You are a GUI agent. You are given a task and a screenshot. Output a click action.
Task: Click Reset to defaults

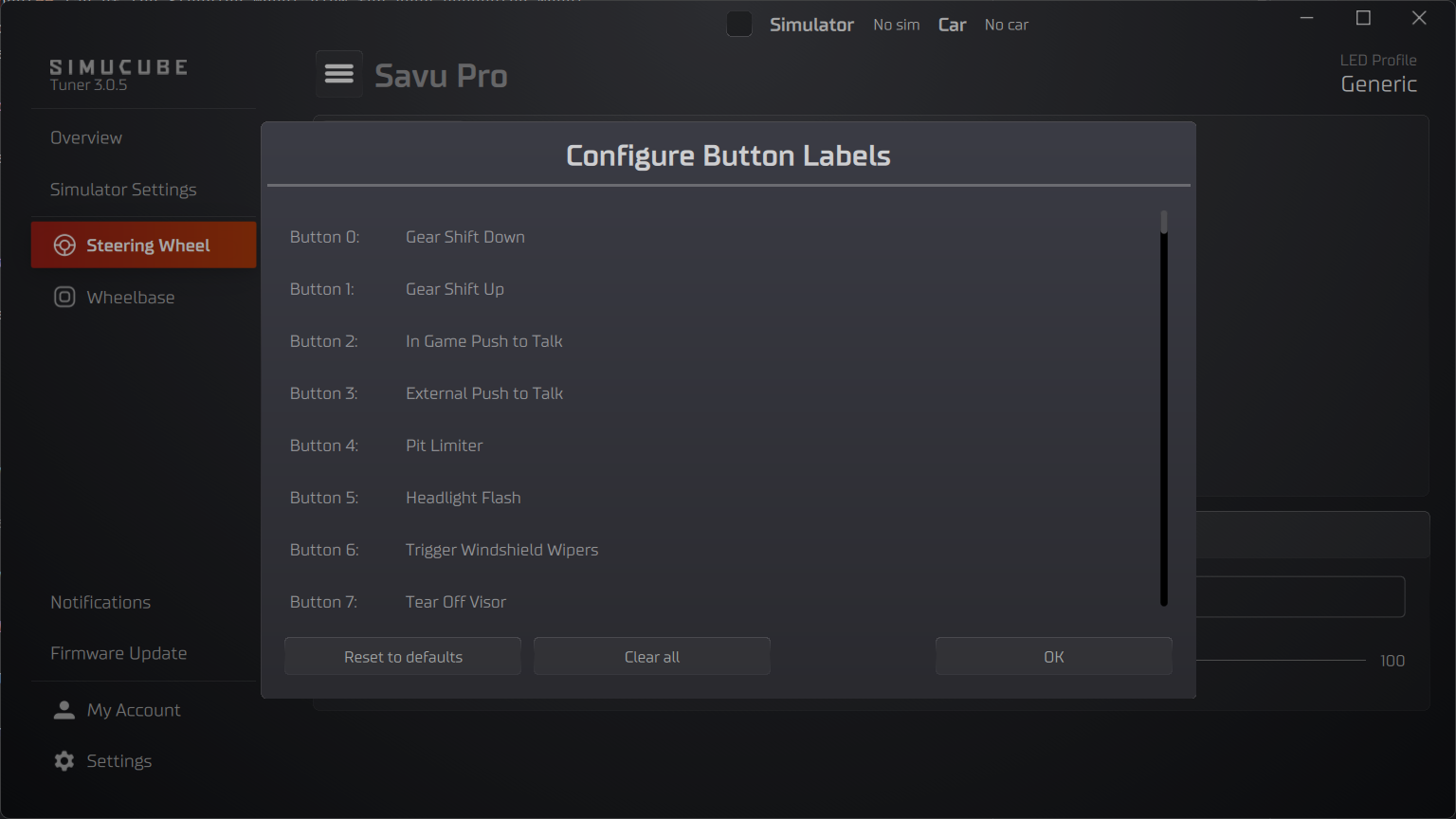[402, 656]
